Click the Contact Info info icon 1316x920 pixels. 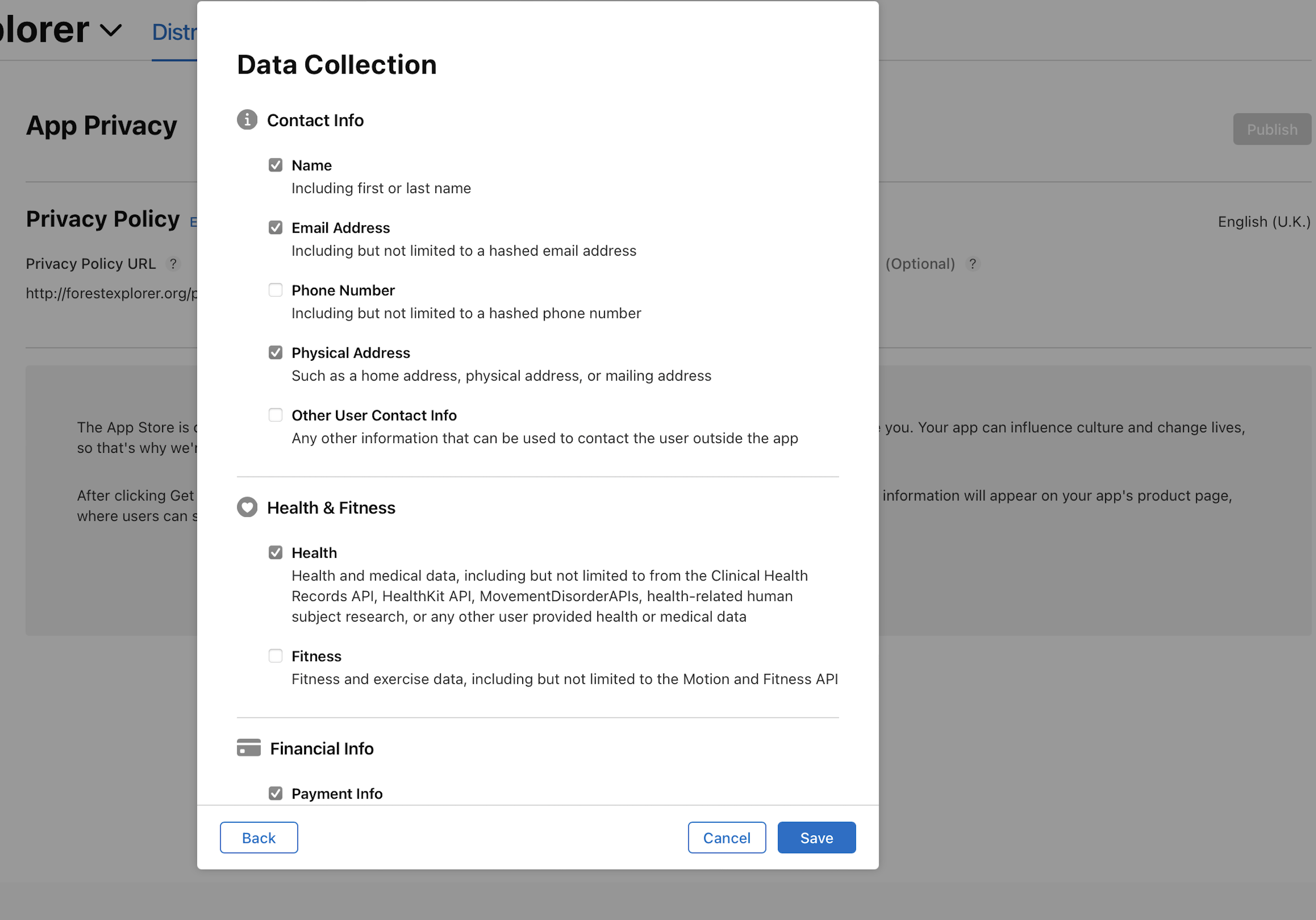tap(246, 119)
